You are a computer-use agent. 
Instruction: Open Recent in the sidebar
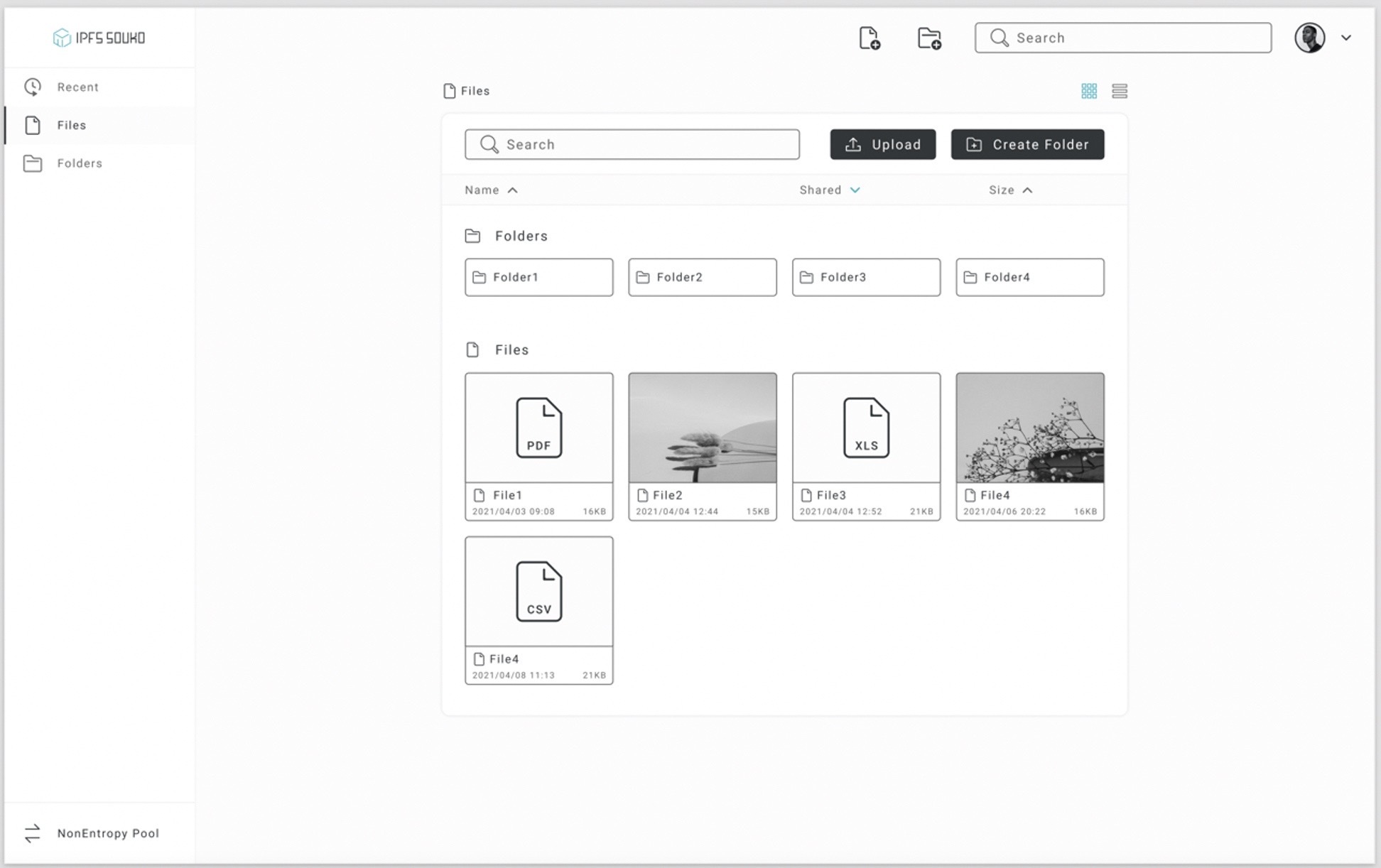pyautogui.click(x=77, y=87)
